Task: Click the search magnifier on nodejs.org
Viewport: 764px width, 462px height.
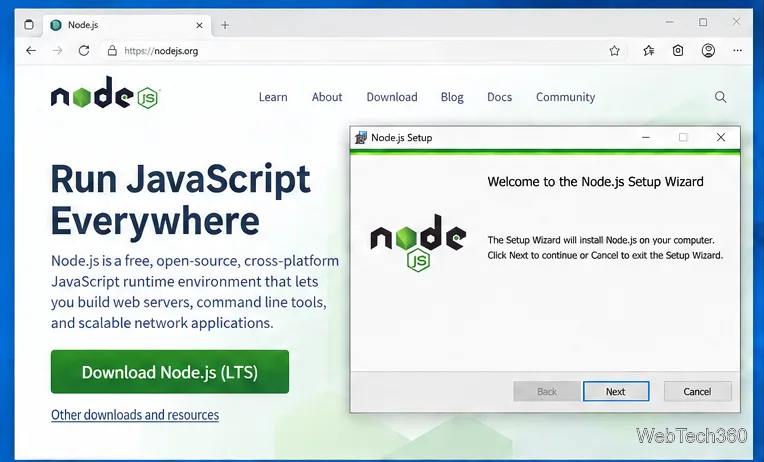Action: point(721,97)
